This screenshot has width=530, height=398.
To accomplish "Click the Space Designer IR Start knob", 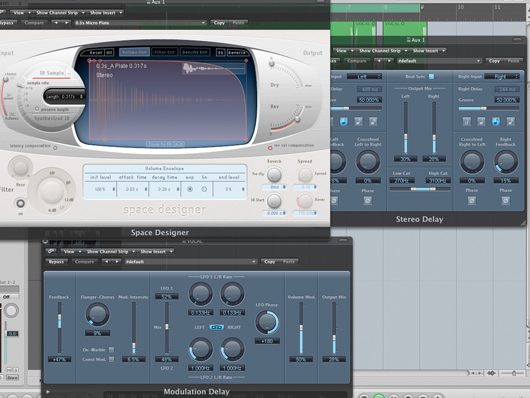I will point(274,201).
